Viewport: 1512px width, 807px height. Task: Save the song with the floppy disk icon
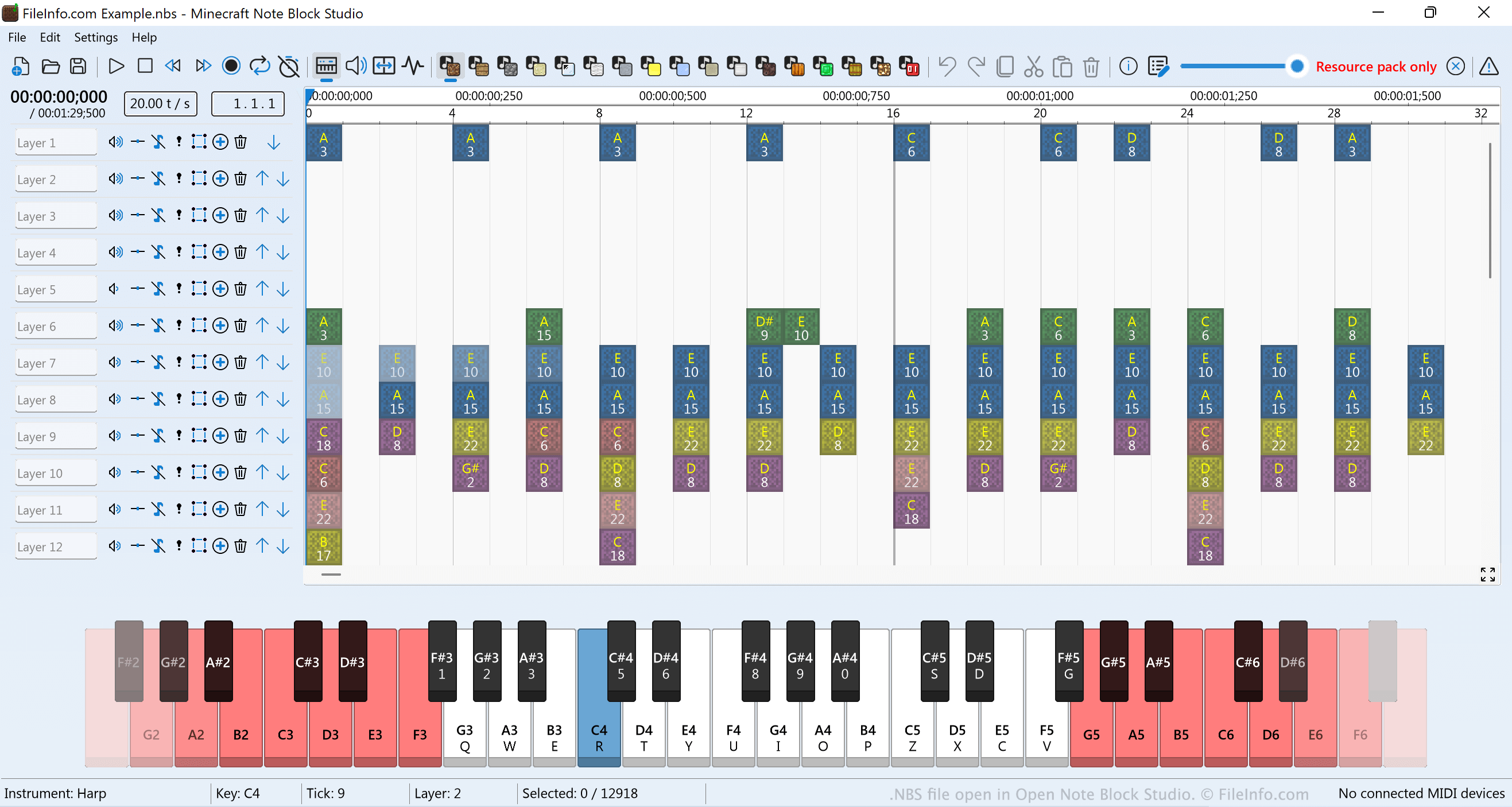[x=78, y=67]
